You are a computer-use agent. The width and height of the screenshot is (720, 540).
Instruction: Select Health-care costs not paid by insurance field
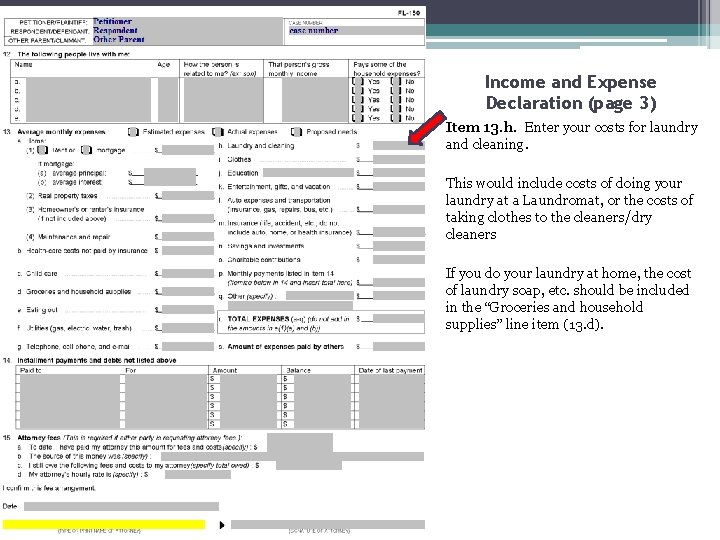coord(188,250)
